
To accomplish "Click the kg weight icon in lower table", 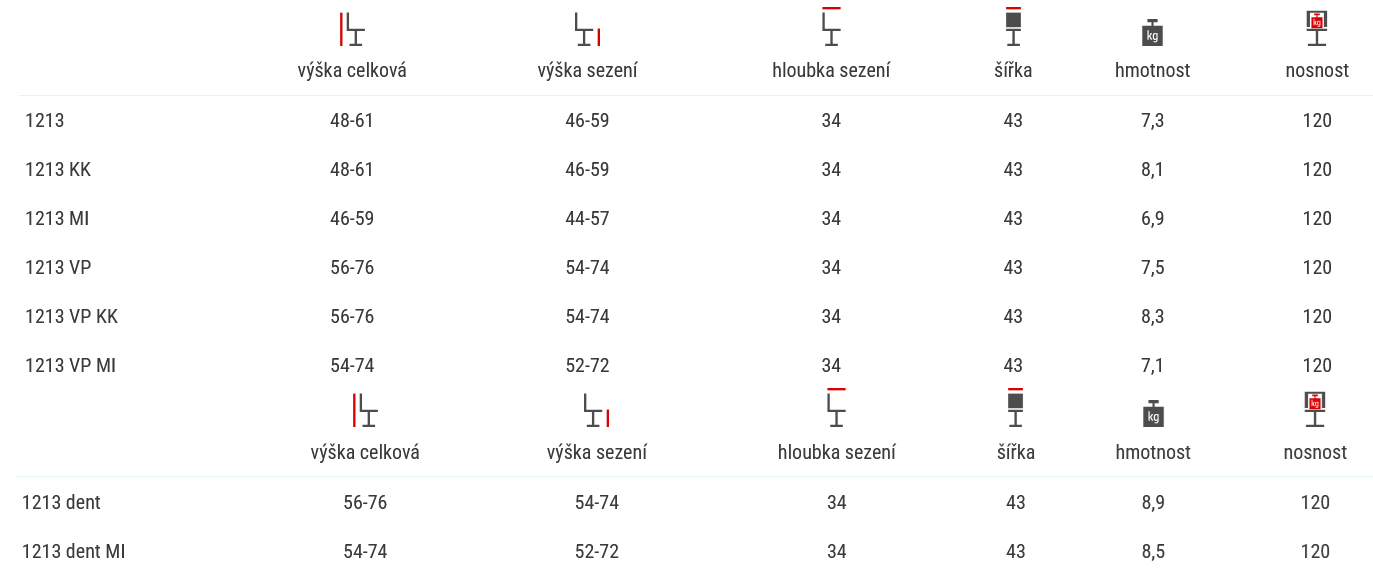I will click(1153, 414).
